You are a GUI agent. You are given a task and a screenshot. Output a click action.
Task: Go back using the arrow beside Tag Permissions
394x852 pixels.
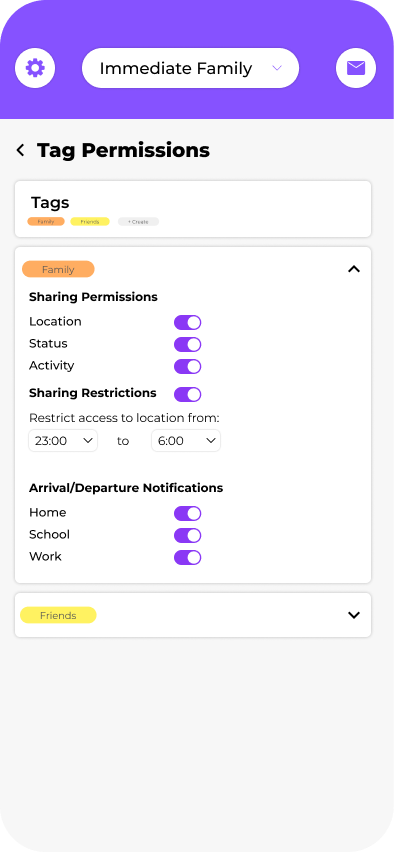point(21,150)
